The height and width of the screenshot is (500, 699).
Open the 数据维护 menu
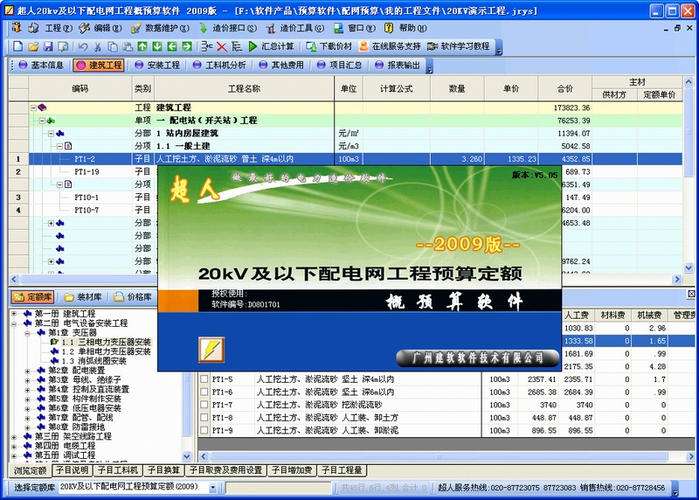pyautogui.click(x=167, y=28)
